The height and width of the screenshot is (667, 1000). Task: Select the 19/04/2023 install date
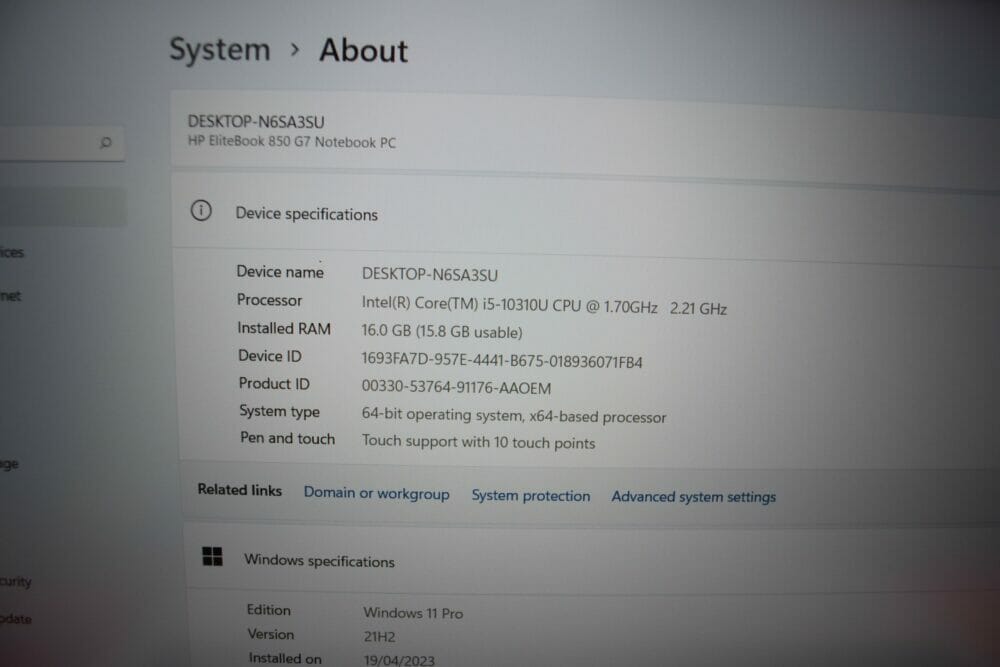point(399,660)
